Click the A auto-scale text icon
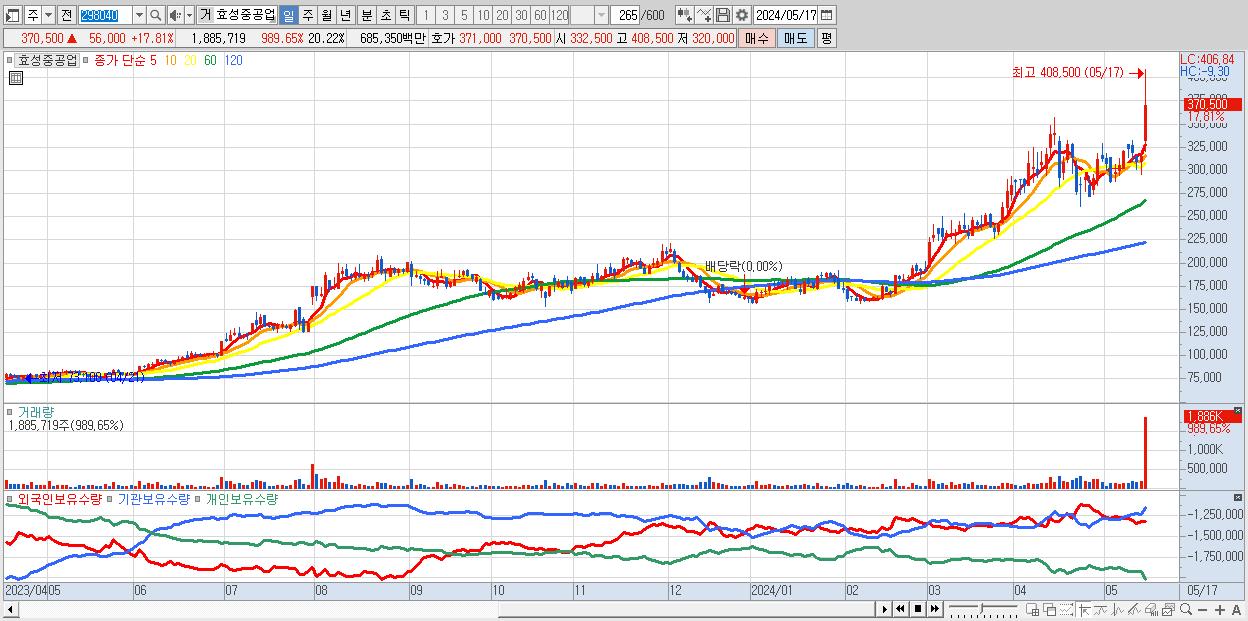The image size is (1248, 621). pos(1236,609)
